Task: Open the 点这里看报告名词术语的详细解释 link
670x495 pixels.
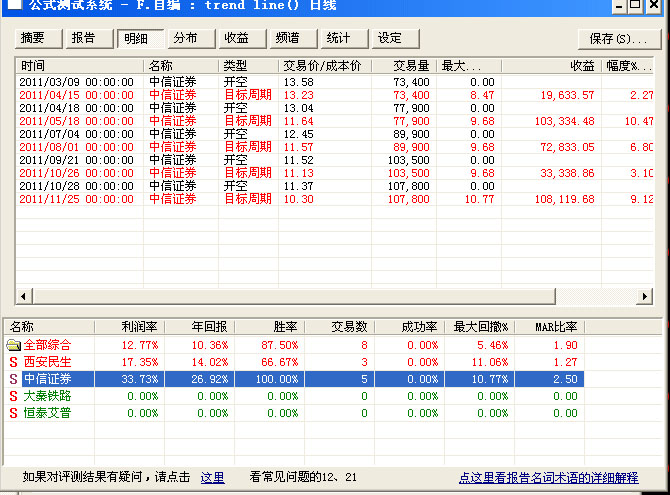Action: pyautogui.click(x=549, y=477)
